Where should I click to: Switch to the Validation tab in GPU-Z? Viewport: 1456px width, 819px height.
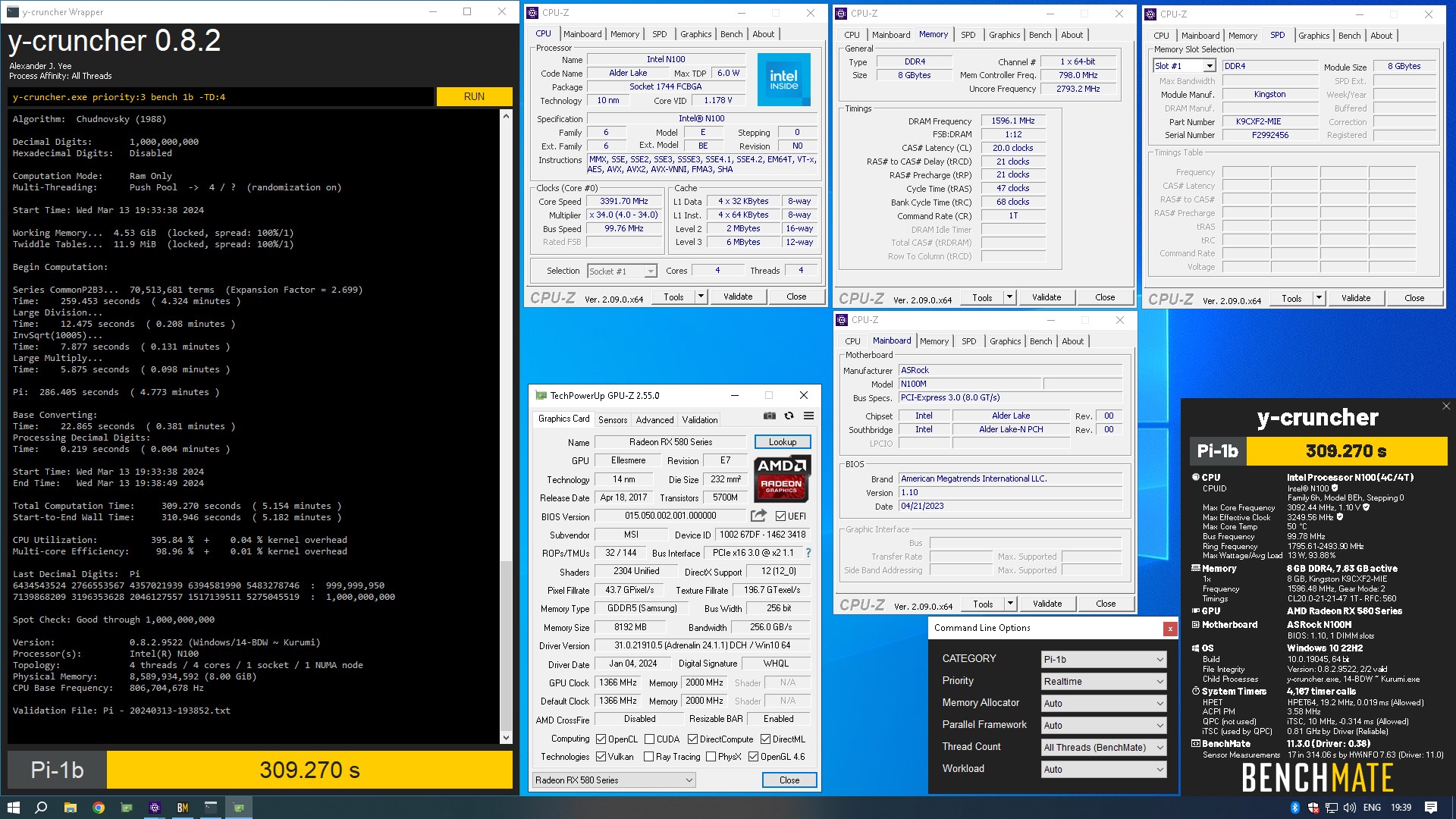tap(700, 420)
